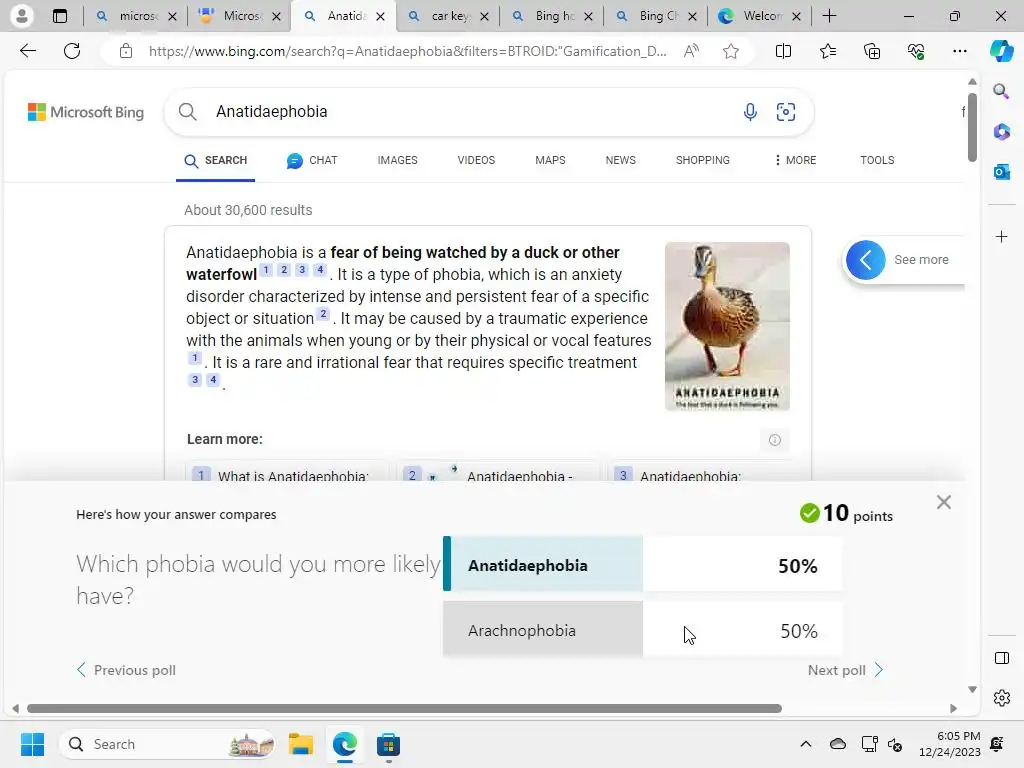The width and height of the screenshot is (1024, 768).
Task: Open sidebar Search tool
Action: coord(1001,91)
